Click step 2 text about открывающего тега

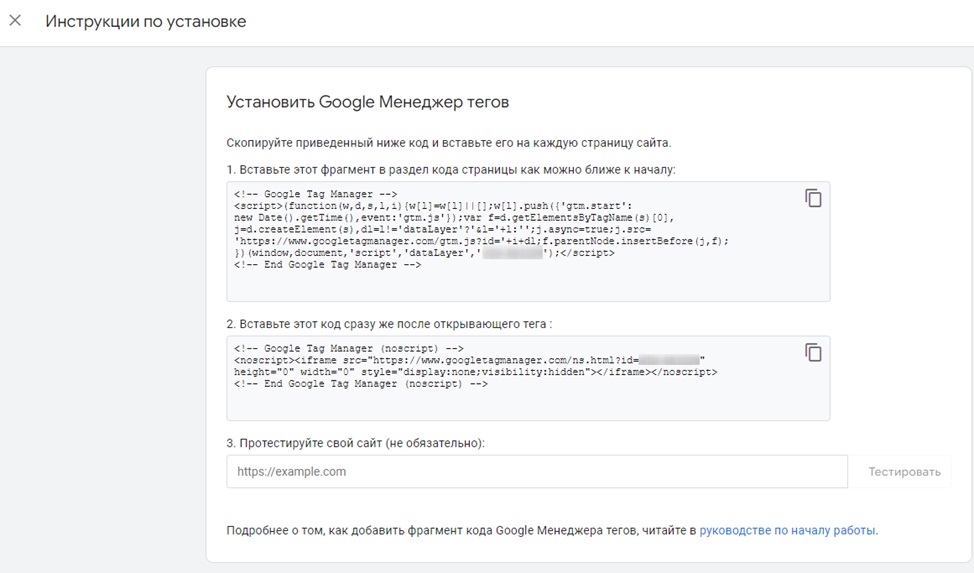(x=389, y=324)
